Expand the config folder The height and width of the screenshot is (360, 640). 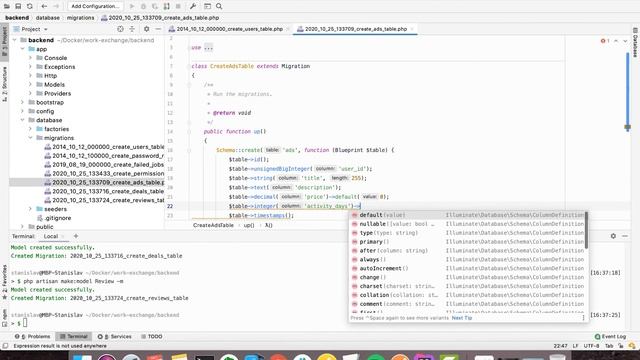click(23, 111)
